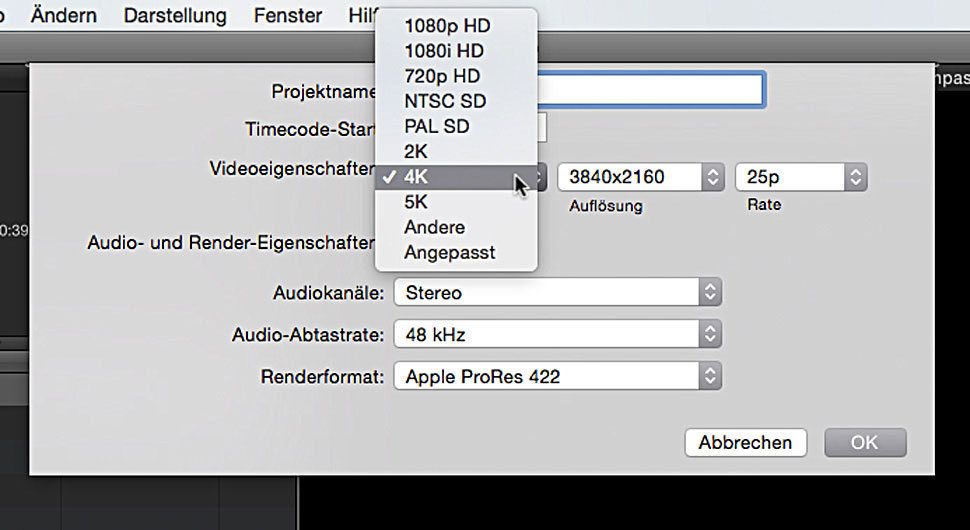Choose 1080i HD video format
Screen dimensions: 970x530
(x=444, y=51)
